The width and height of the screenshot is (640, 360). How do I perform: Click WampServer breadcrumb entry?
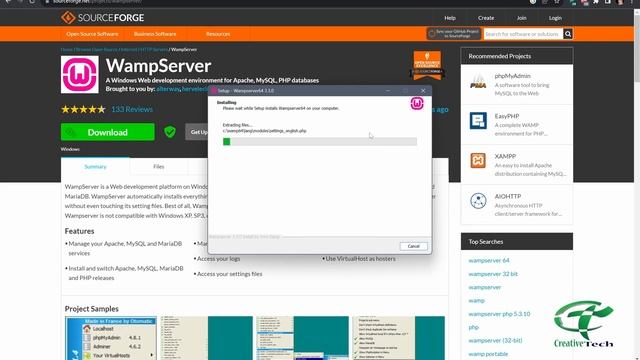pyautogui.click(x=184, y=49)
